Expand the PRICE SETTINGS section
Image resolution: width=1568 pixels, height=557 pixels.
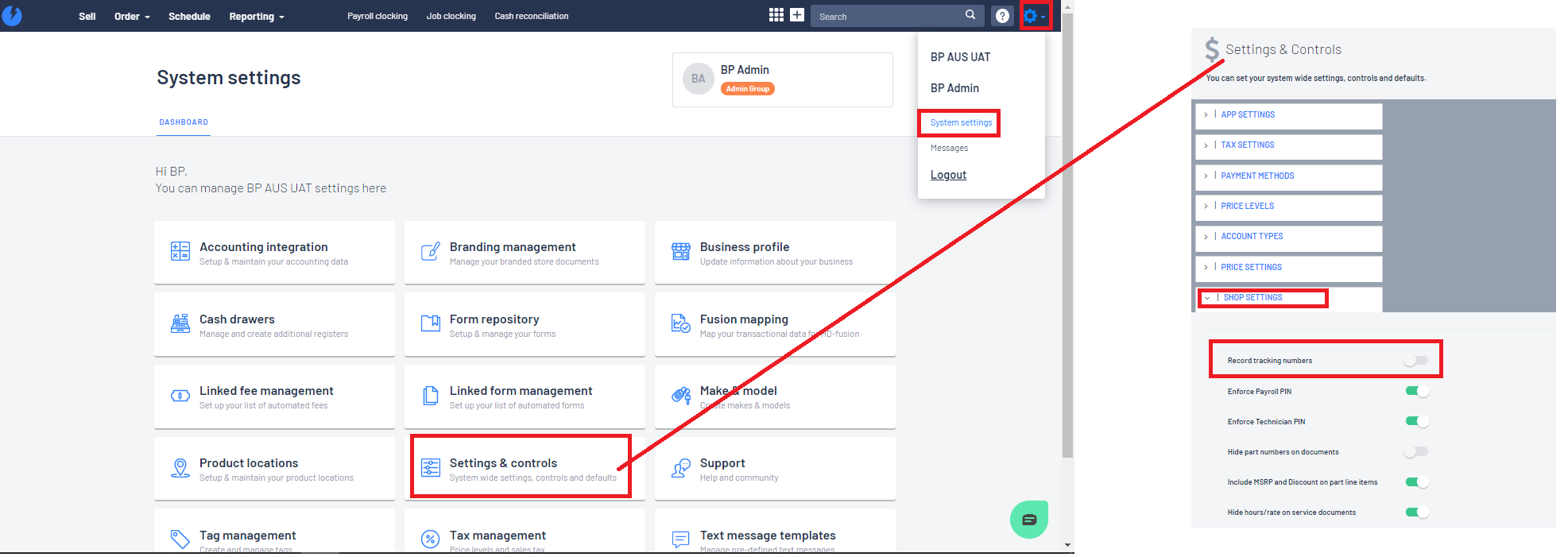pyautogui.click(x=1288, y=268)
